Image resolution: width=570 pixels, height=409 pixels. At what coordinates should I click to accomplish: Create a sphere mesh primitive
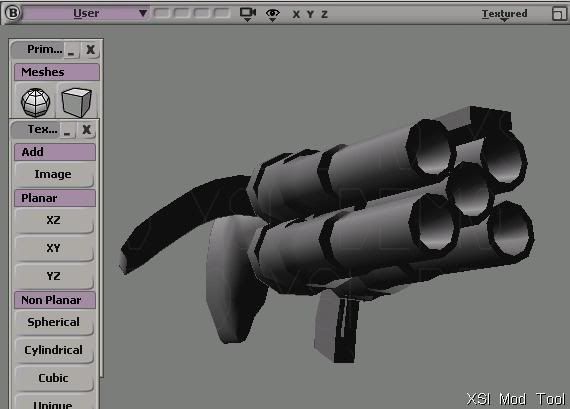click(36, 102)
